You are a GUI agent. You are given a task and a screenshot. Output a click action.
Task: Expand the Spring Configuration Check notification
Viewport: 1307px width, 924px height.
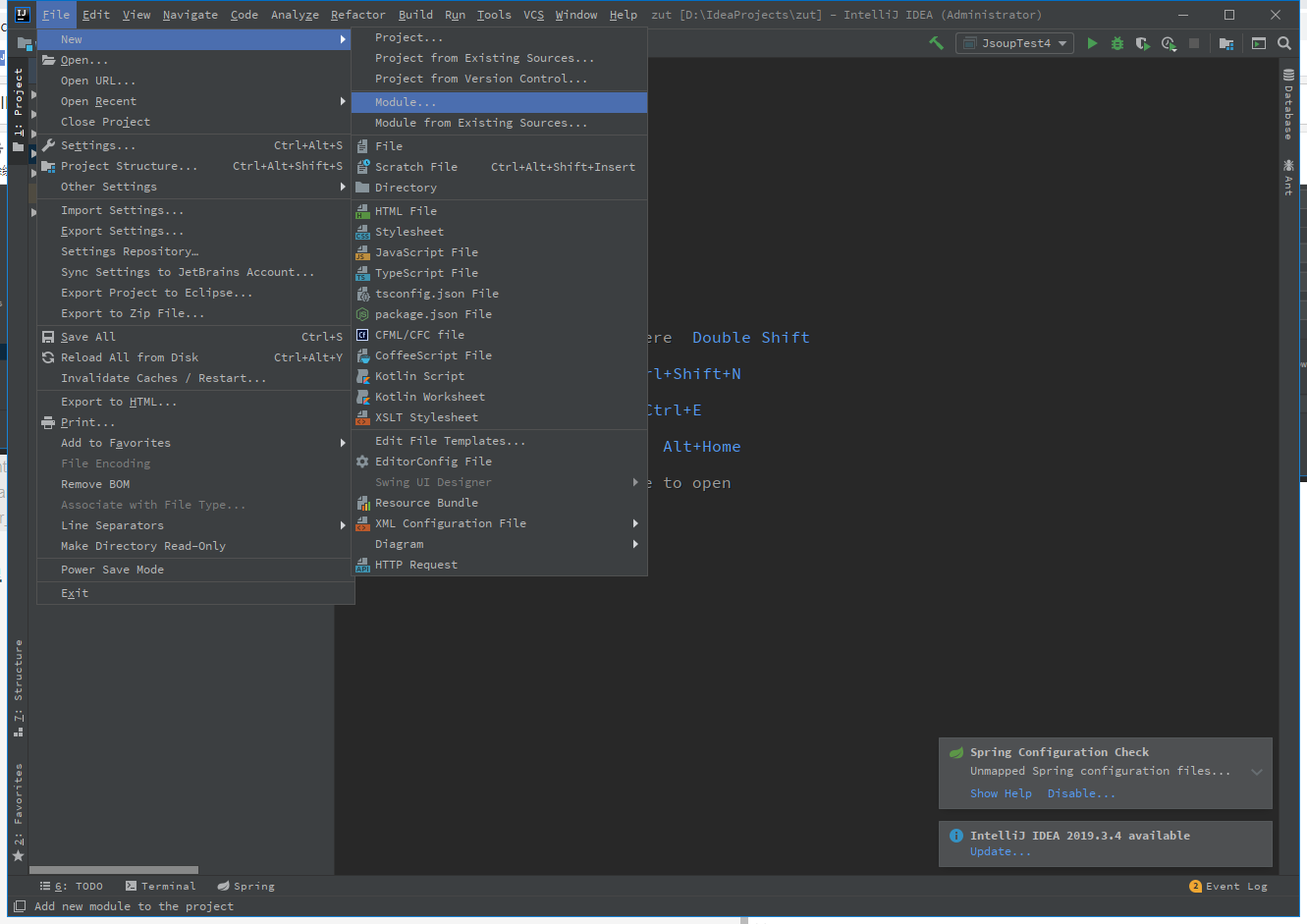[x=1256, y=772]
